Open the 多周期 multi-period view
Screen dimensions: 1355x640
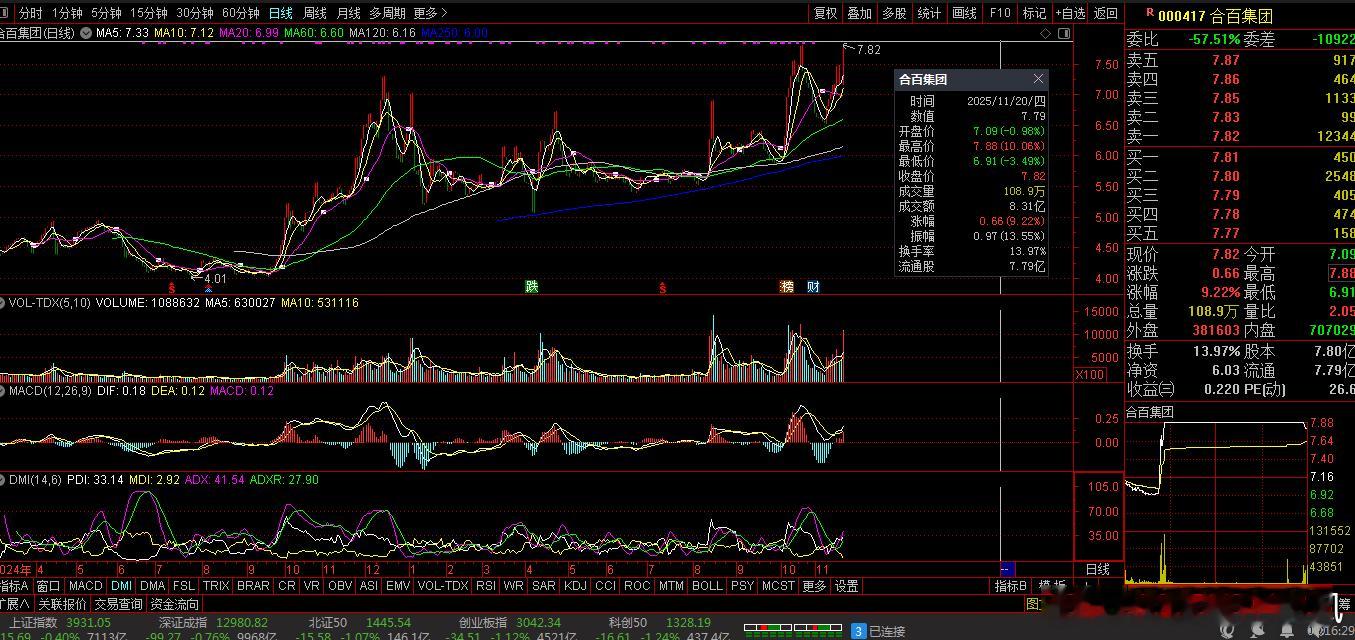click(x=387, y=13)
